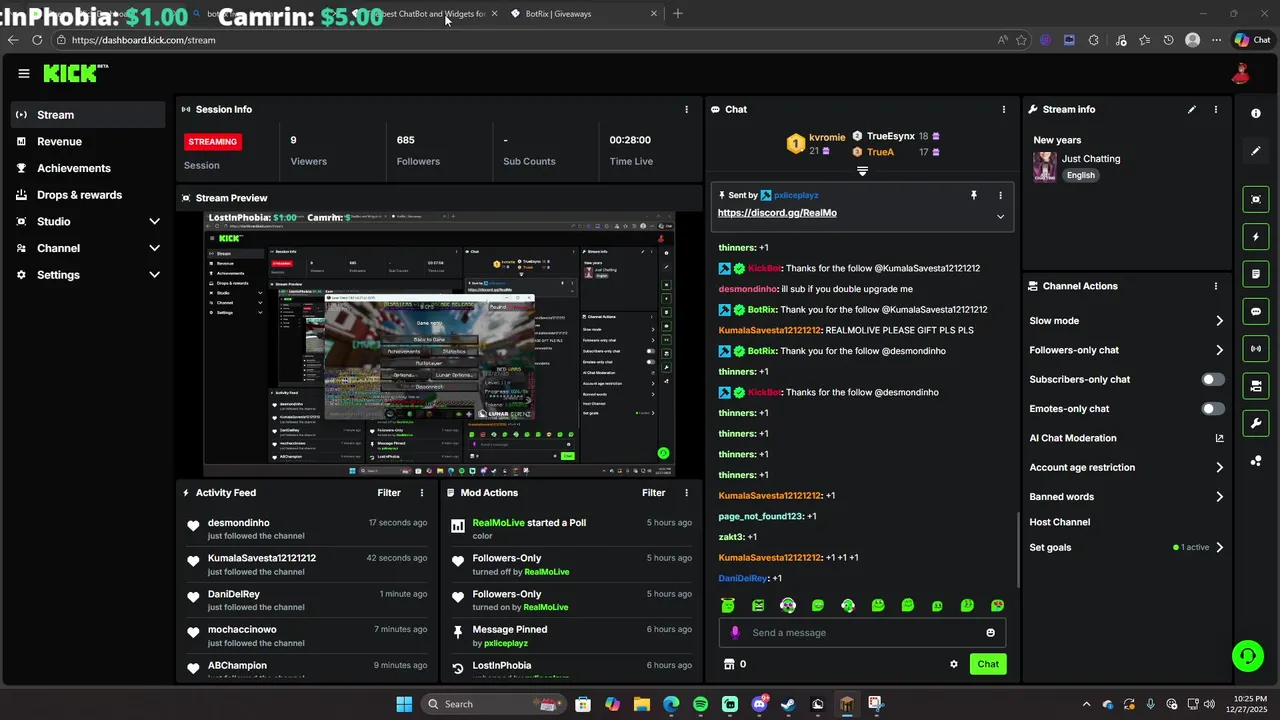Image resolution: width=1280 pixels, height=720 pixels.
Task: Collapse the chat leaderboard arrow
Action: click(x=862, y=172)
